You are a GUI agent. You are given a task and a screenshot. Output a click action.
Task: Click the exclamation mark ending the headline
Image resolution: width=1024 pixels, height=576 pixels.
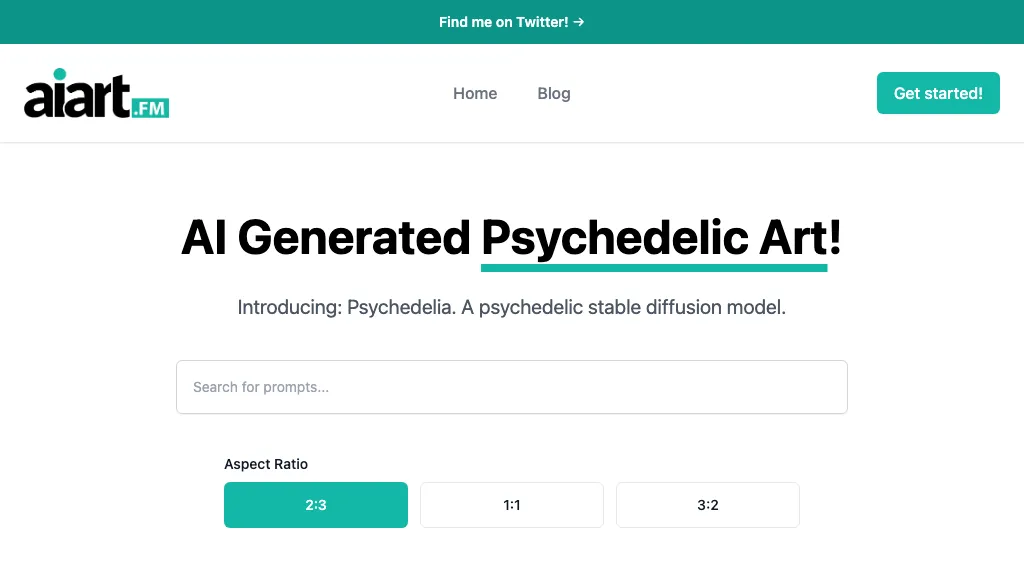(835, 238)
